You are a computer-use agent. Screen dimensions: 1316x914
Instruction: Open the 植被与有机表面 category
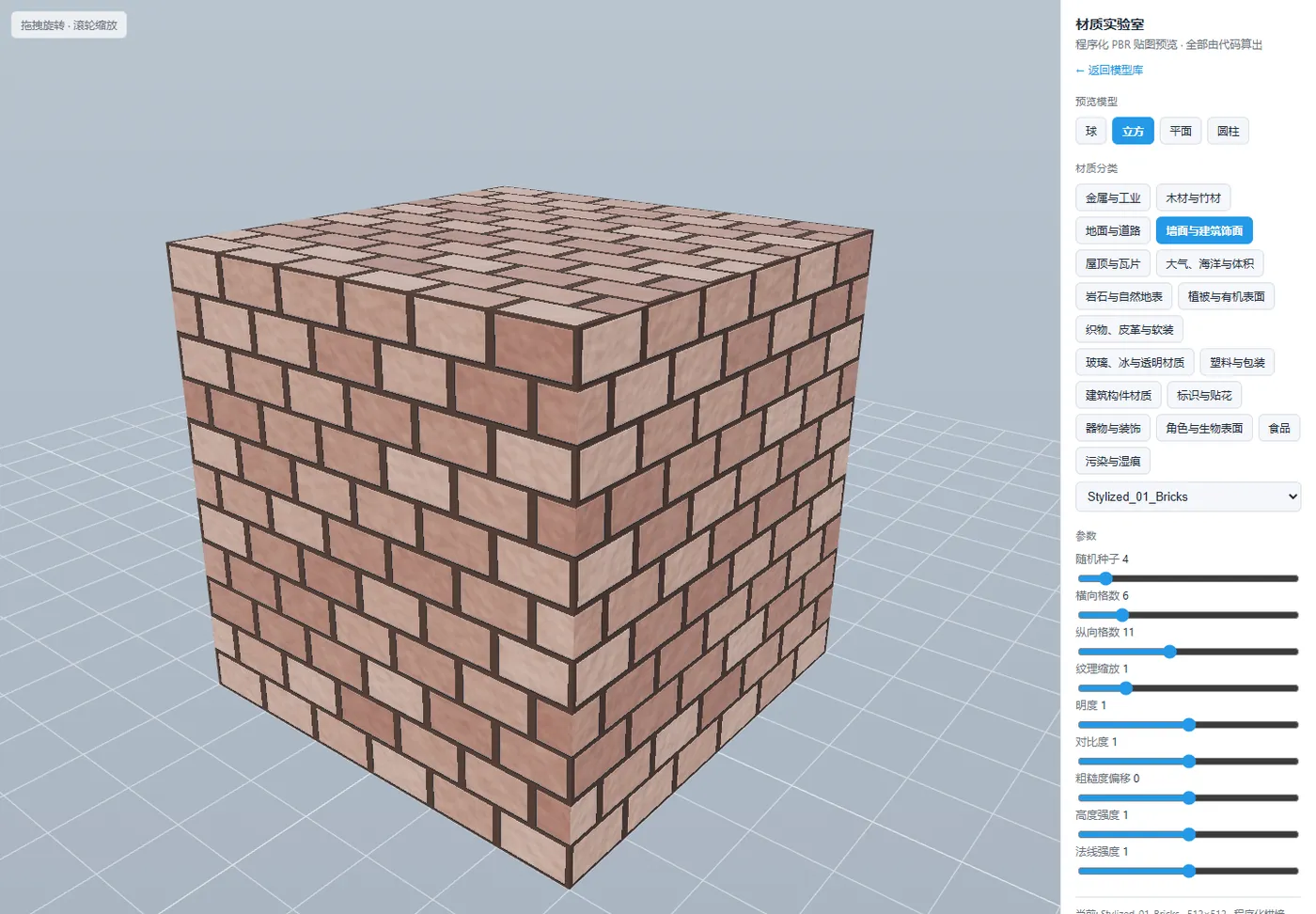pyautogui.click(x=1226, y=296)
